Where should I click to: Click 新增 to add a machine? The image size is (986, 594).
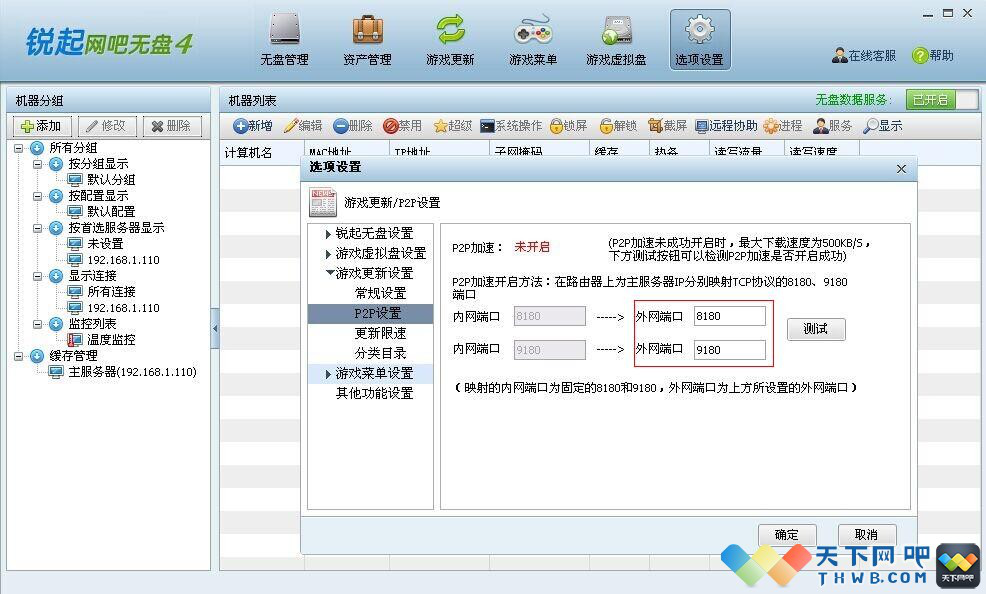point(253,126)
